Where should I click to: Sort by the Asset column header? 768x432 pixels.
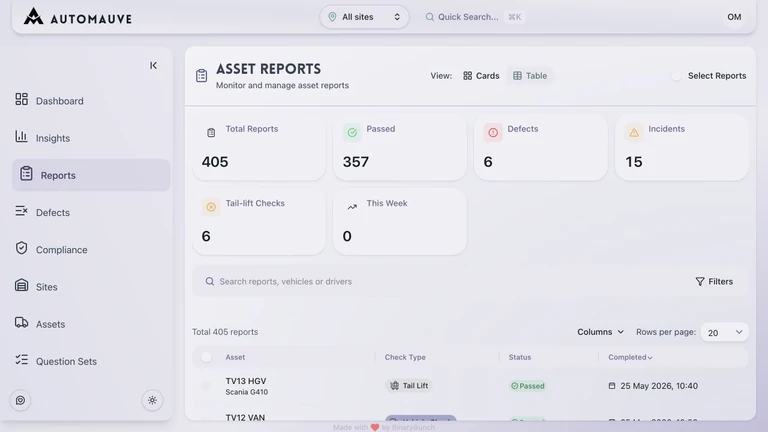coord(235,357)
